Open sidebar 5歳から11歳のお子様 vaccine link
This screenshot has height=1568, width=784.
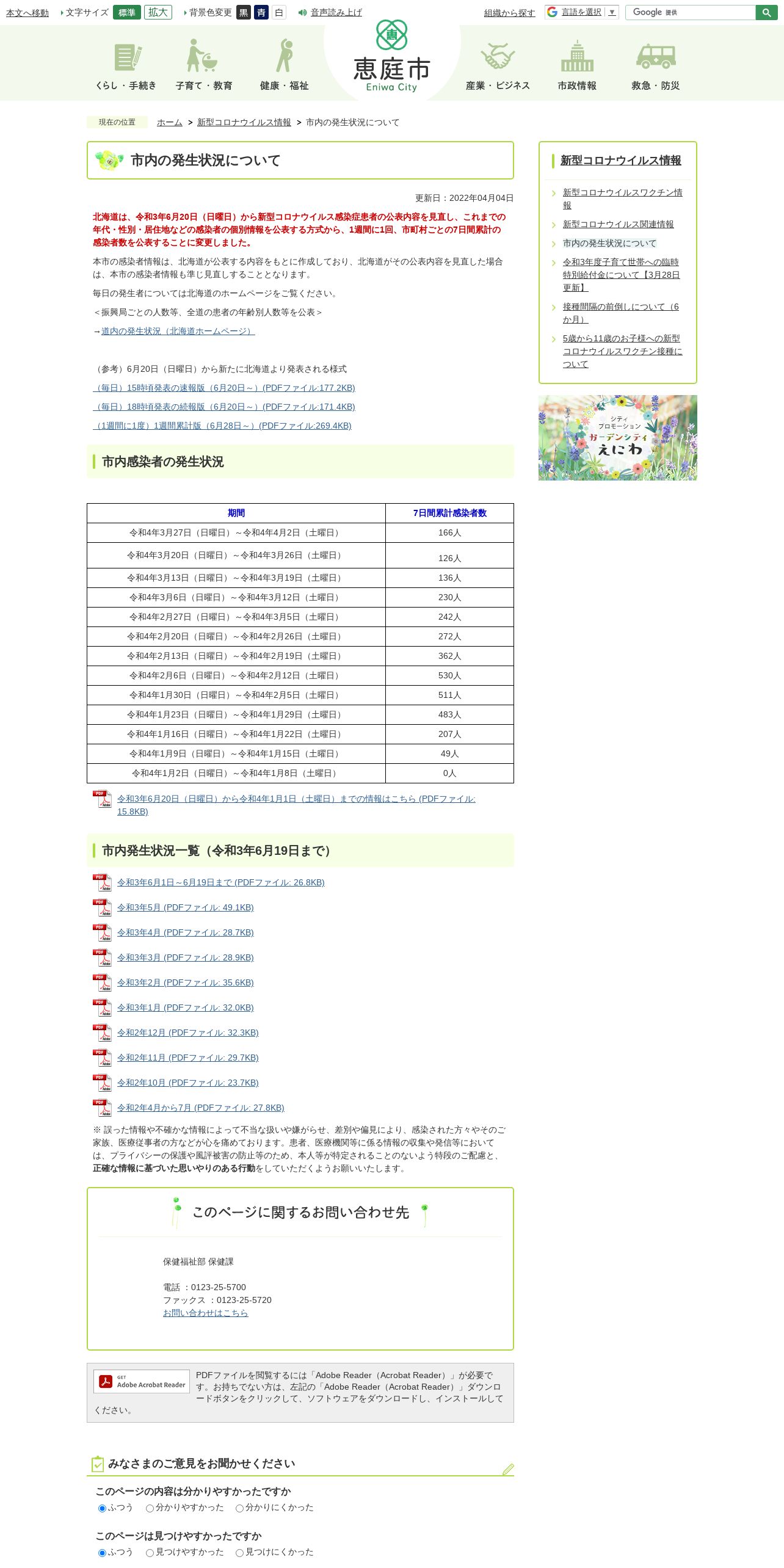click(x=622, y=351)
